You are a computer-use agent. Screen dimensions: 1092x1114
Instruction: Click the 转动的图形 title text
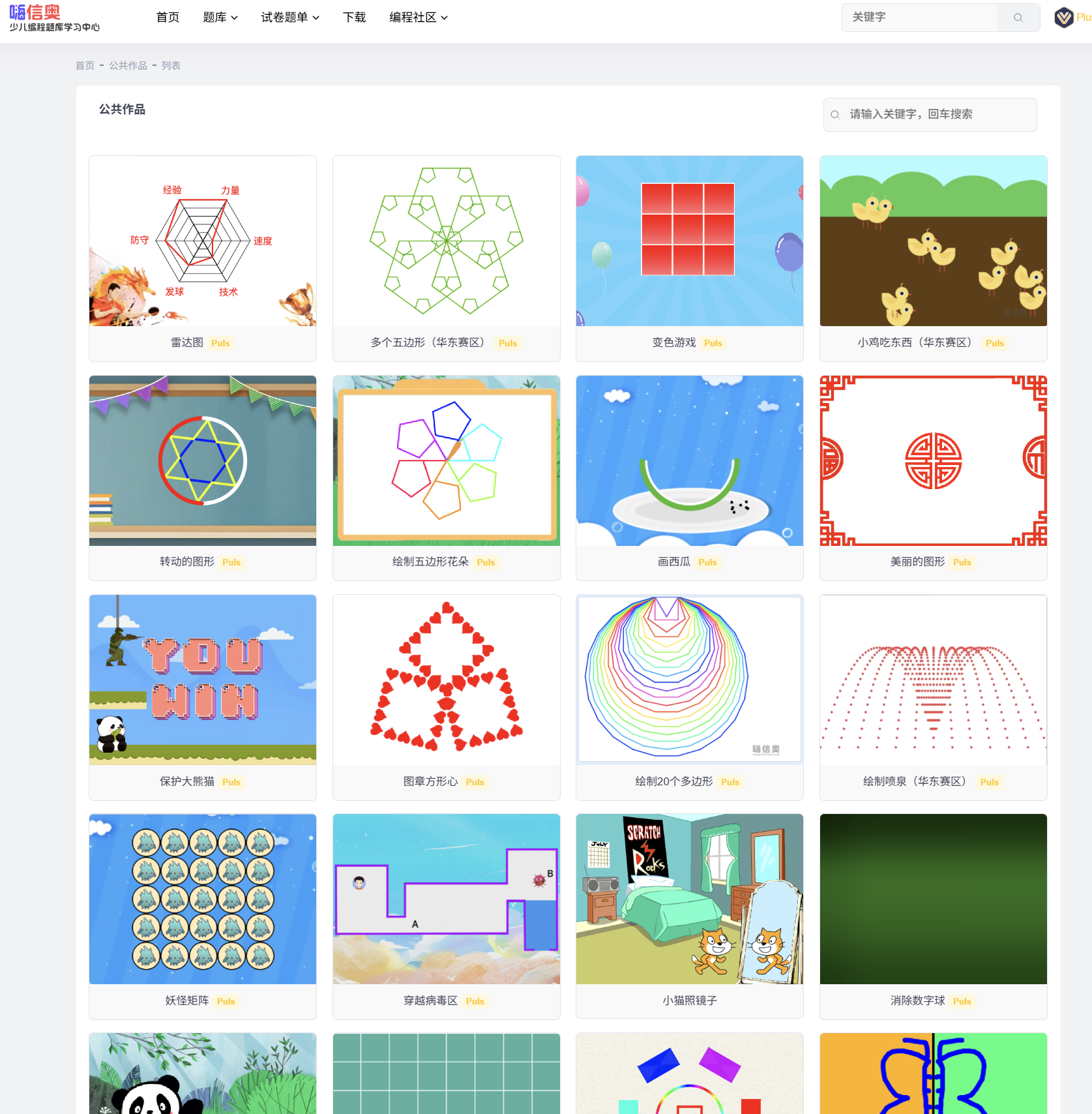(187, 562)
